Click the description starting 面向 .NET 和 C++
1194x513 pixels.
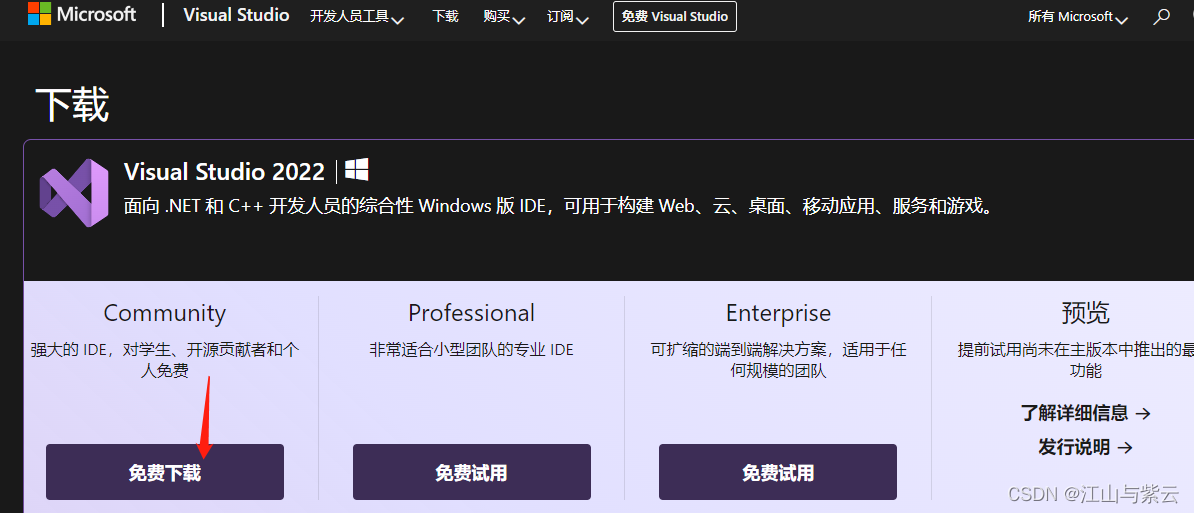click(560, 206)
